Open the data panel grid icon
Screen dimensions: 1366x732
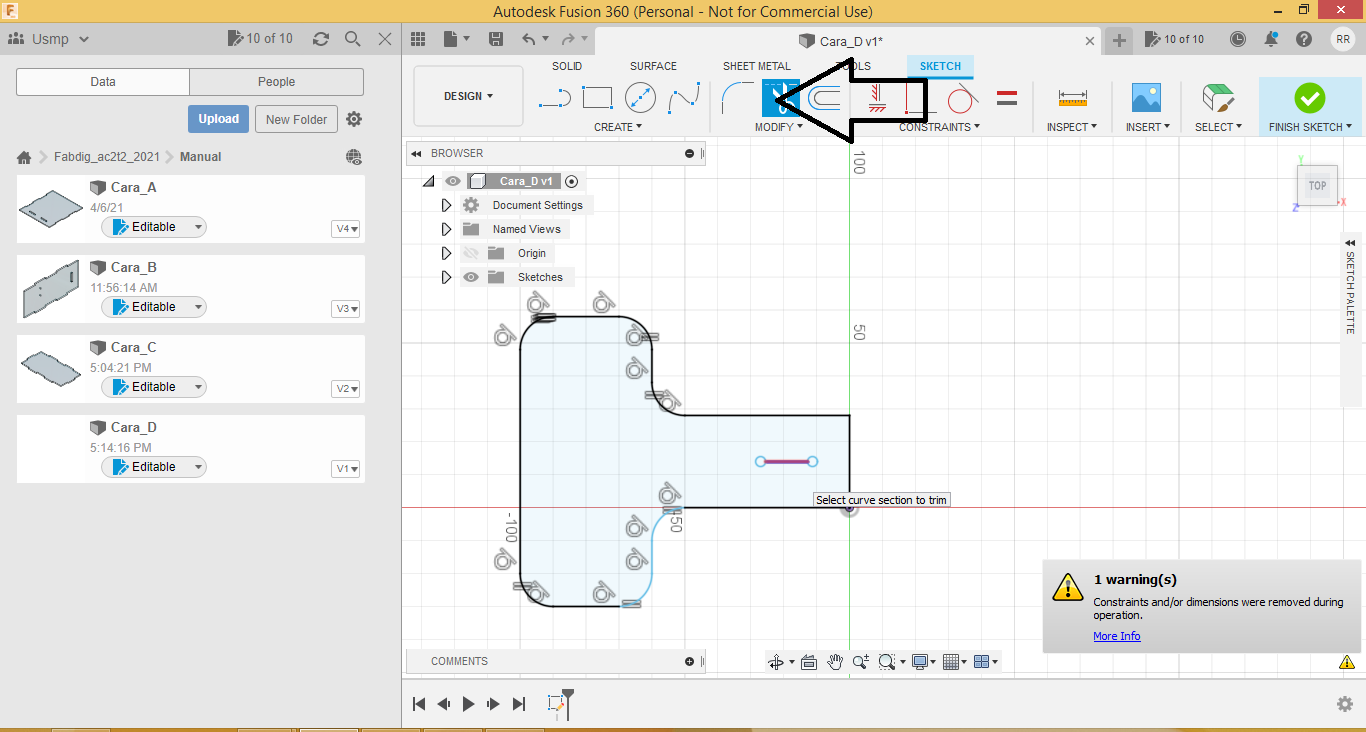click(x=418, y=39)
